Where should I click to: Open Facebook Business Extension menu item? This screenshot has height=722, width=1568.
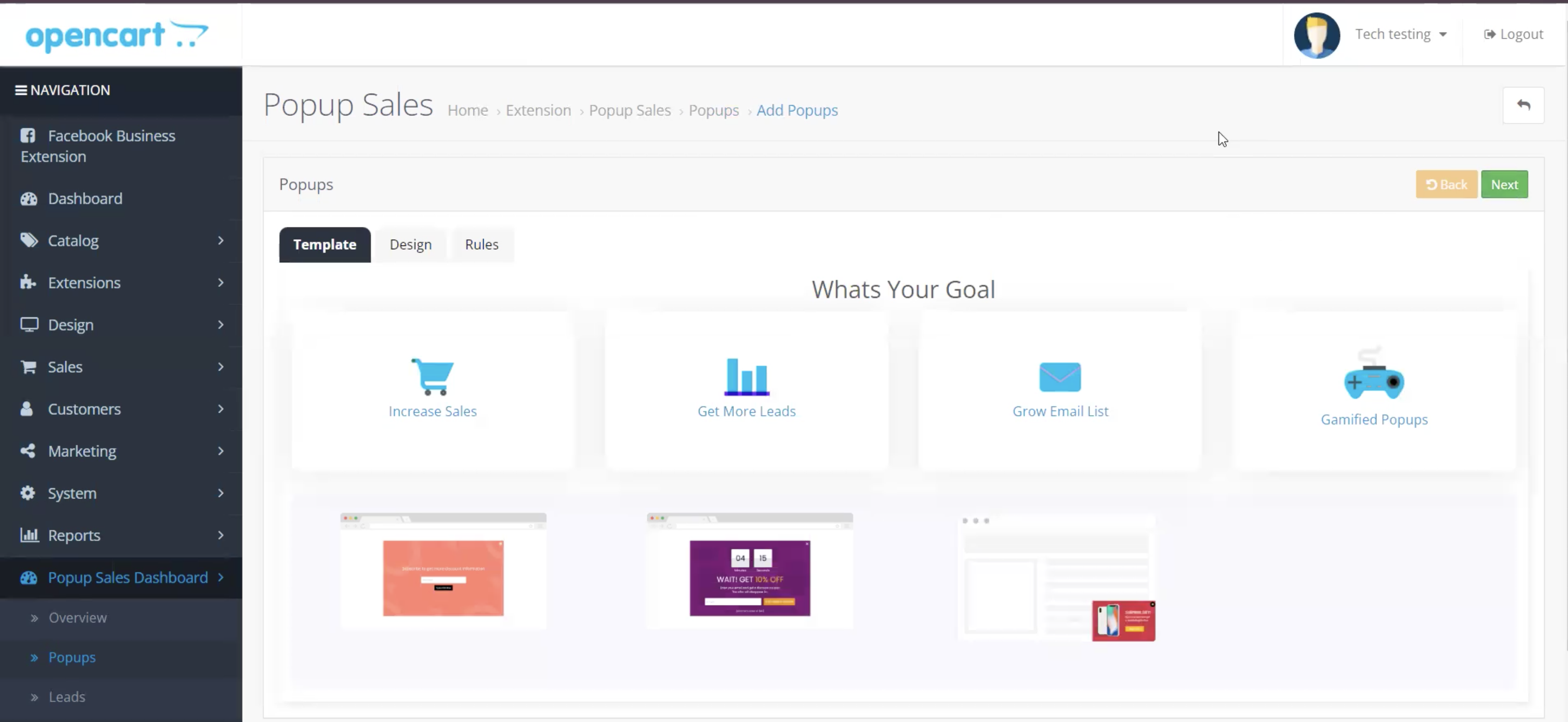click(x=121, y=146)
